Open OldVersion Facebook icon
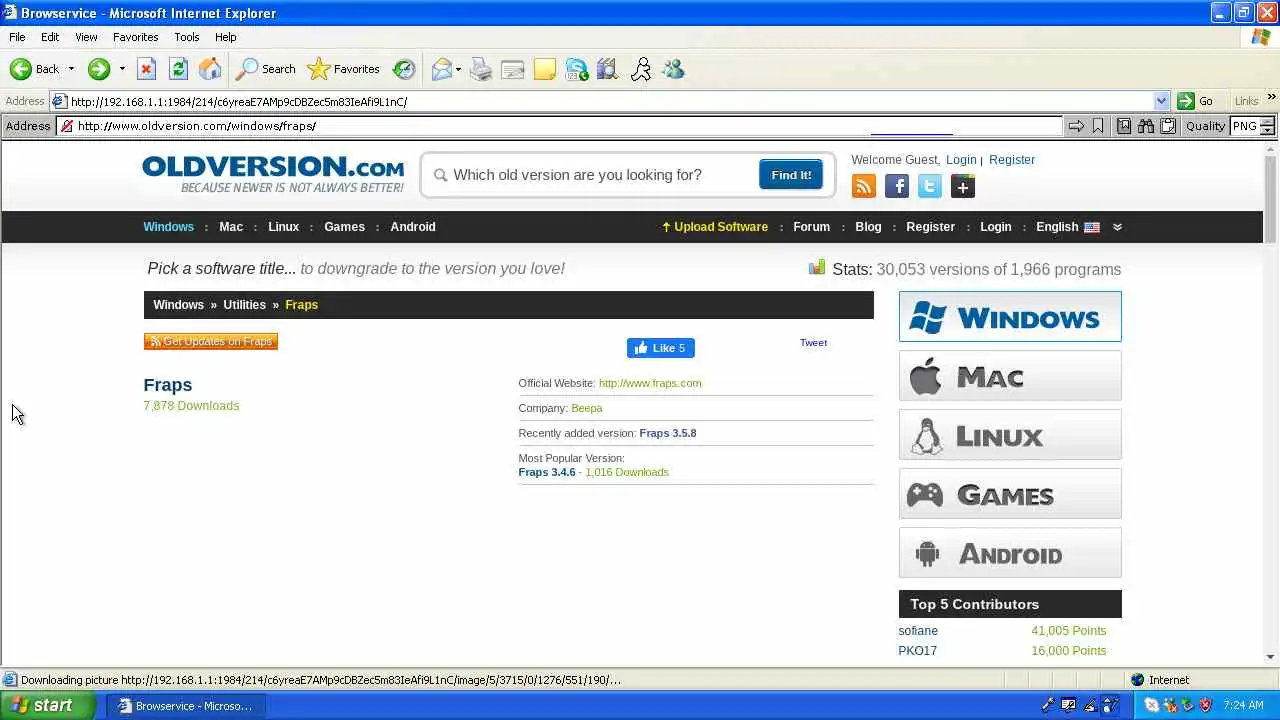 [897, 186]
